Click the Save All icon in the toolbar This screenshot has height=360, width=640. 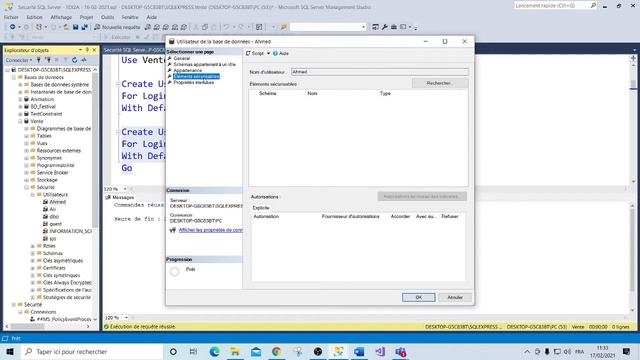[84, 27]
